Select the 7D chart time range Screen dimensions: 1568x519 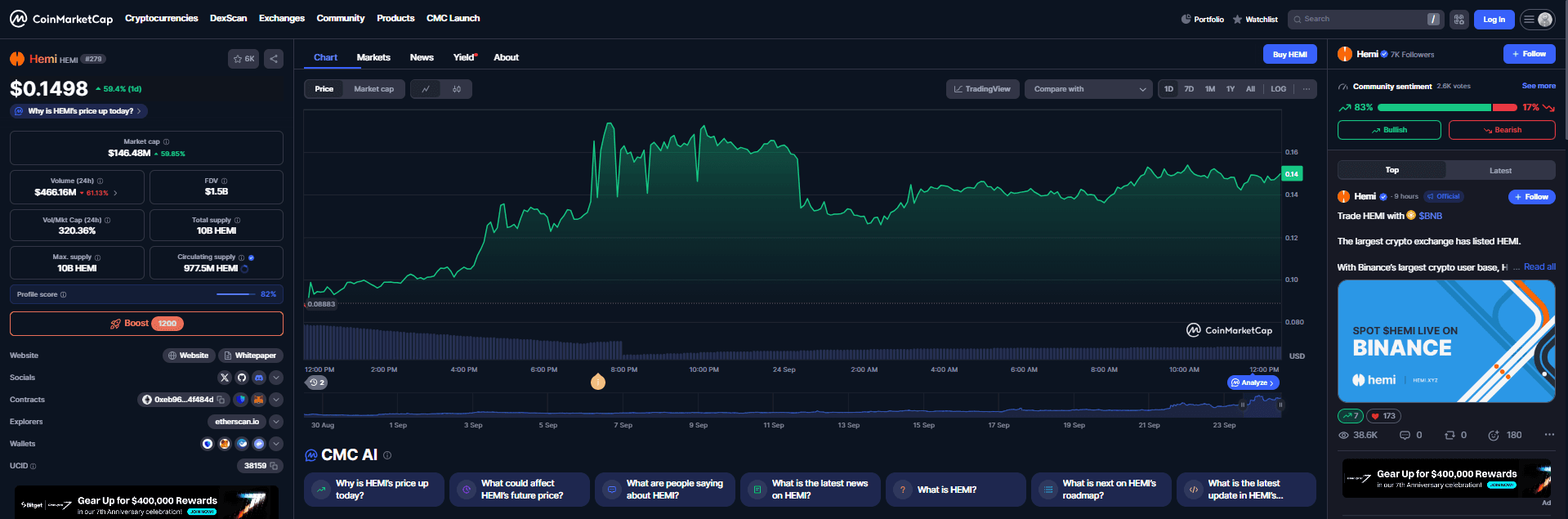click(x=1189, y=89)
